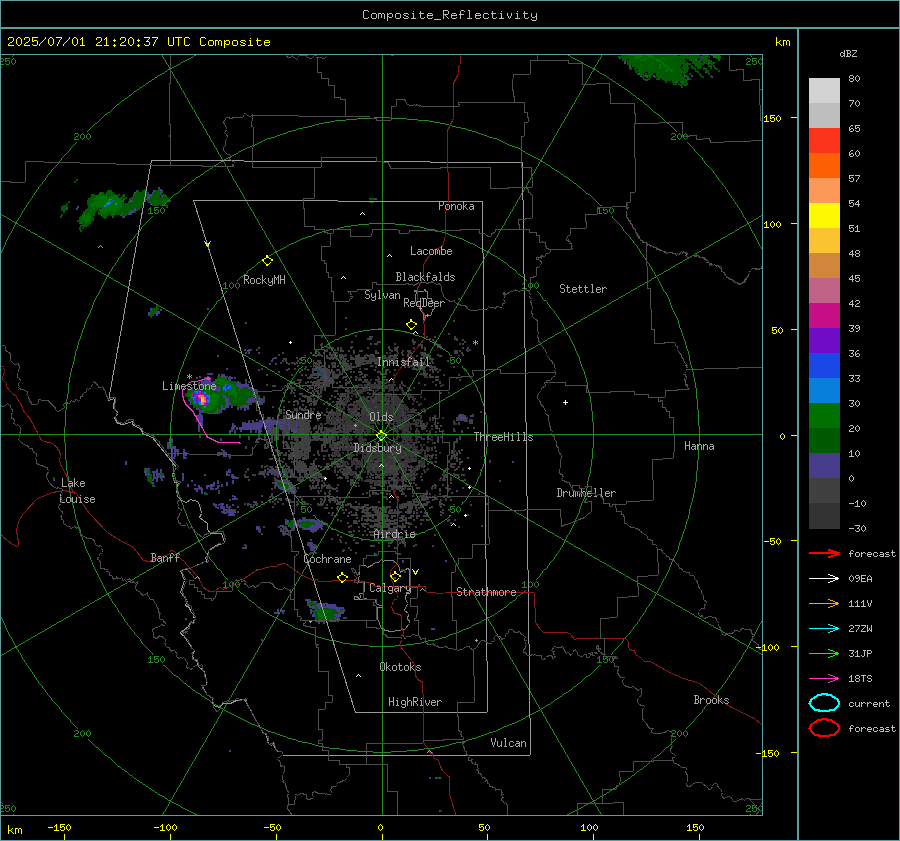Pick the magenta 39-42 dBZ color swatch
900x841 pixels.
(824, 316)
